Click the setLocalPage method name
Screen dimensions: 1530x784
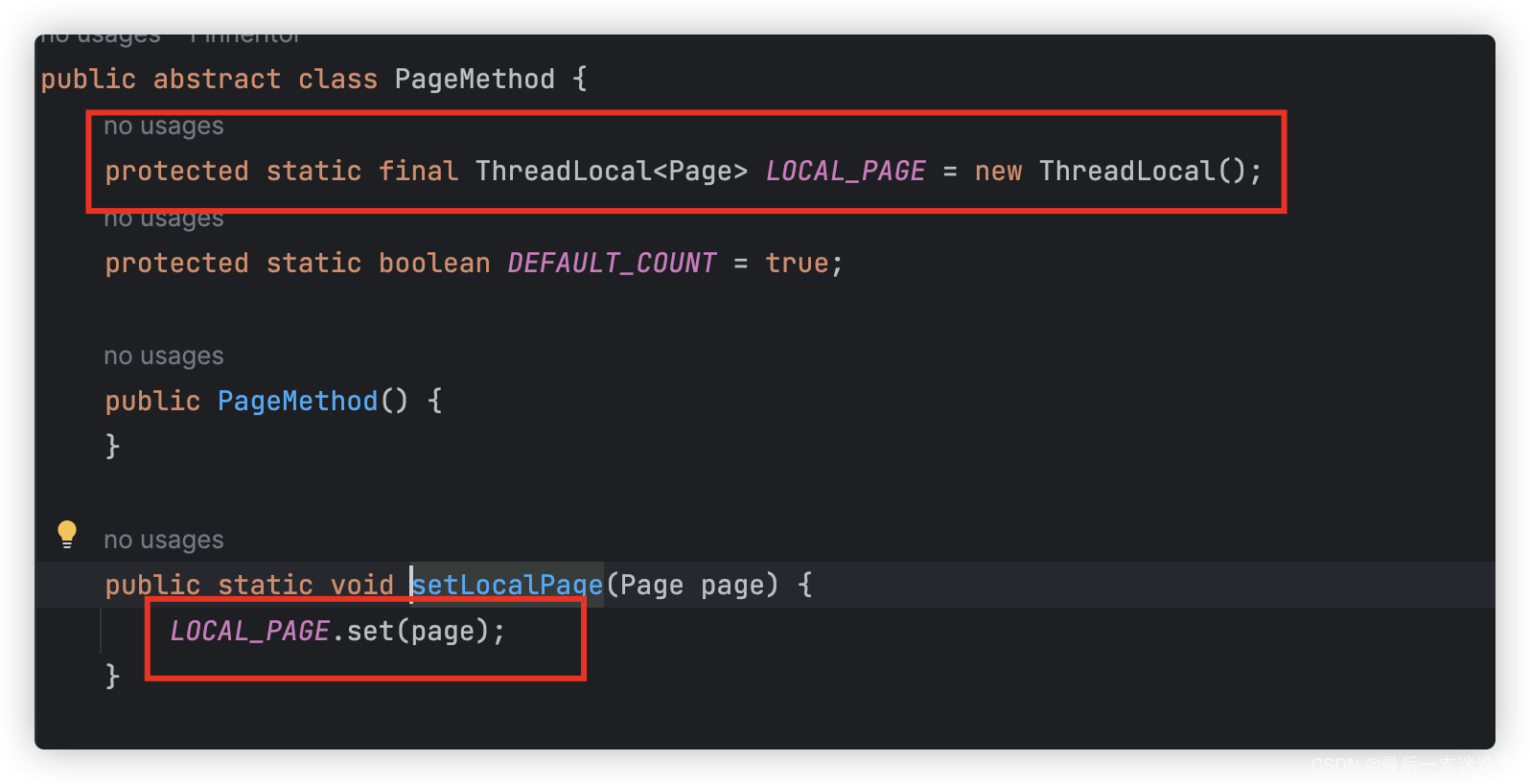508,585
